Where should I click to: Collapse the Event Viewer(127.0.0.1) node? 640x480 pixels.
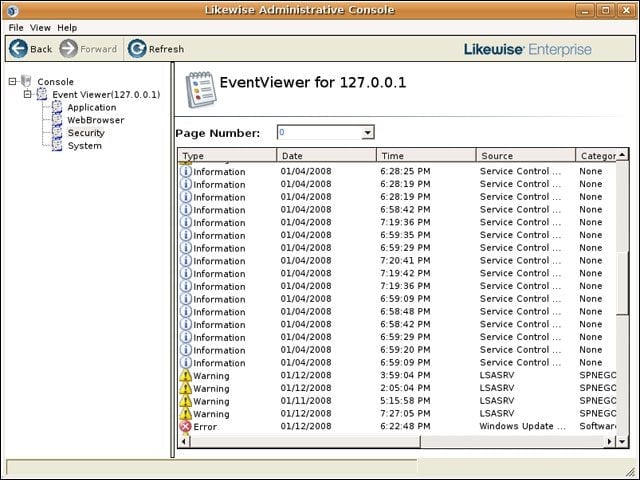(x=27, y=94)
